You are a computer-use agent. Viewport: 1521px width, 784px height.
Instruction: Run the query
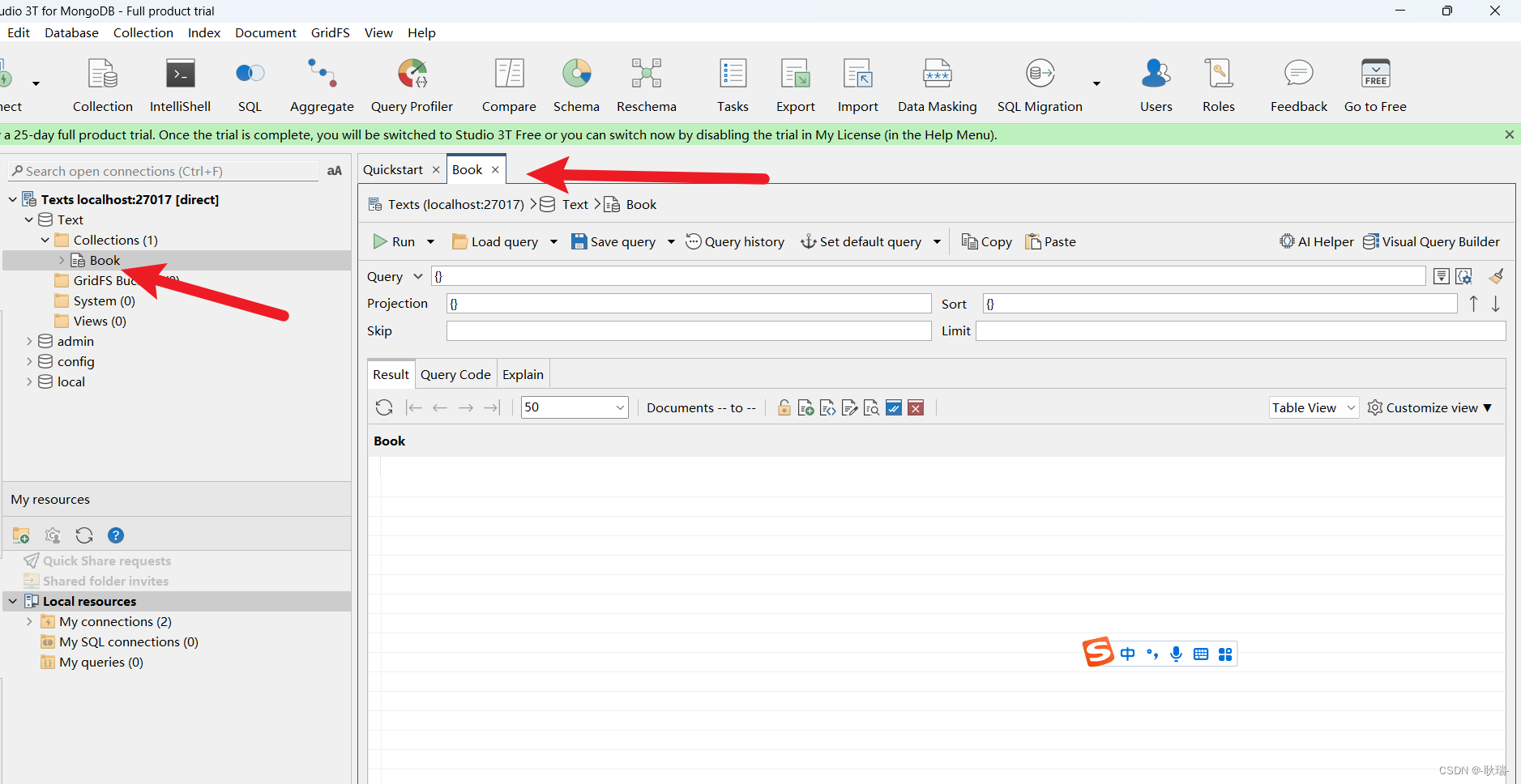(394, 241)
